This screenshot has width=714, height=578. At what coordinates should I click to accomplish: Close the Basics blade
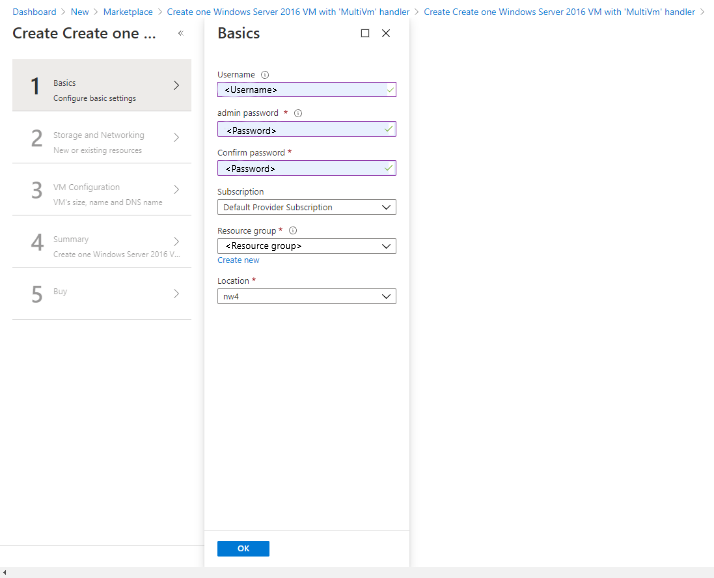click(x=386, y=33)
